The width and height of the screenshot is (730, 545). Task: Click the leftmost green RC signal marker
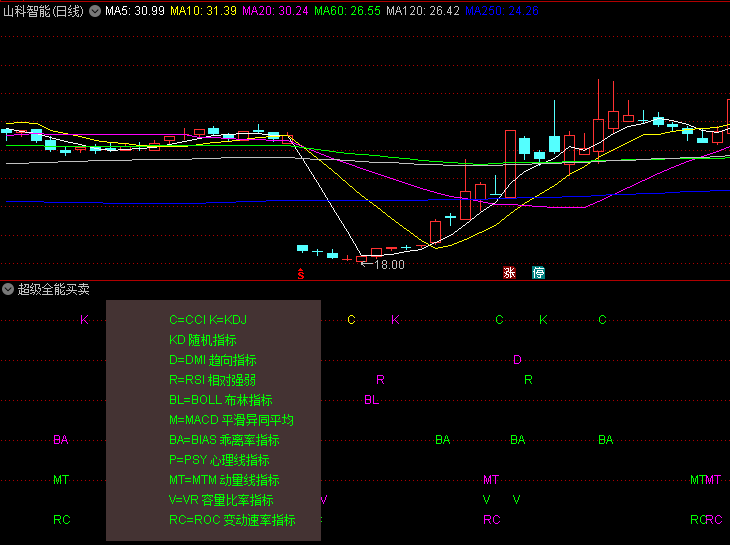pos(62,520)
